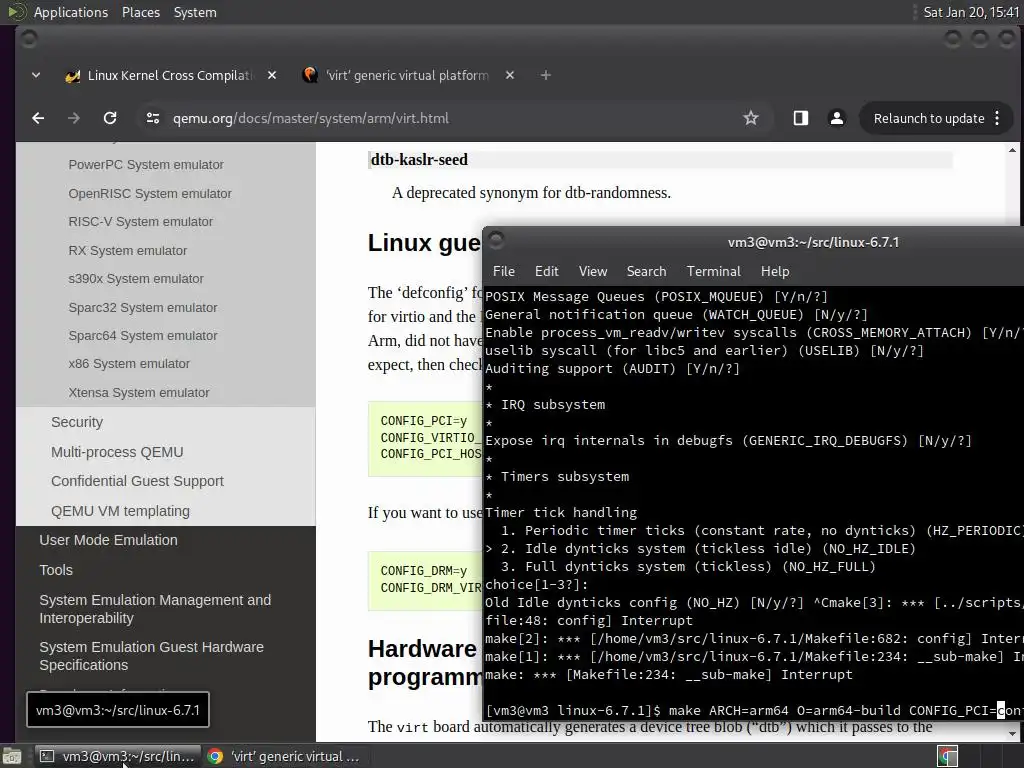The image size is (1024, 768).
Task: Open Tools section in sidebar
Action: [56, 570]
